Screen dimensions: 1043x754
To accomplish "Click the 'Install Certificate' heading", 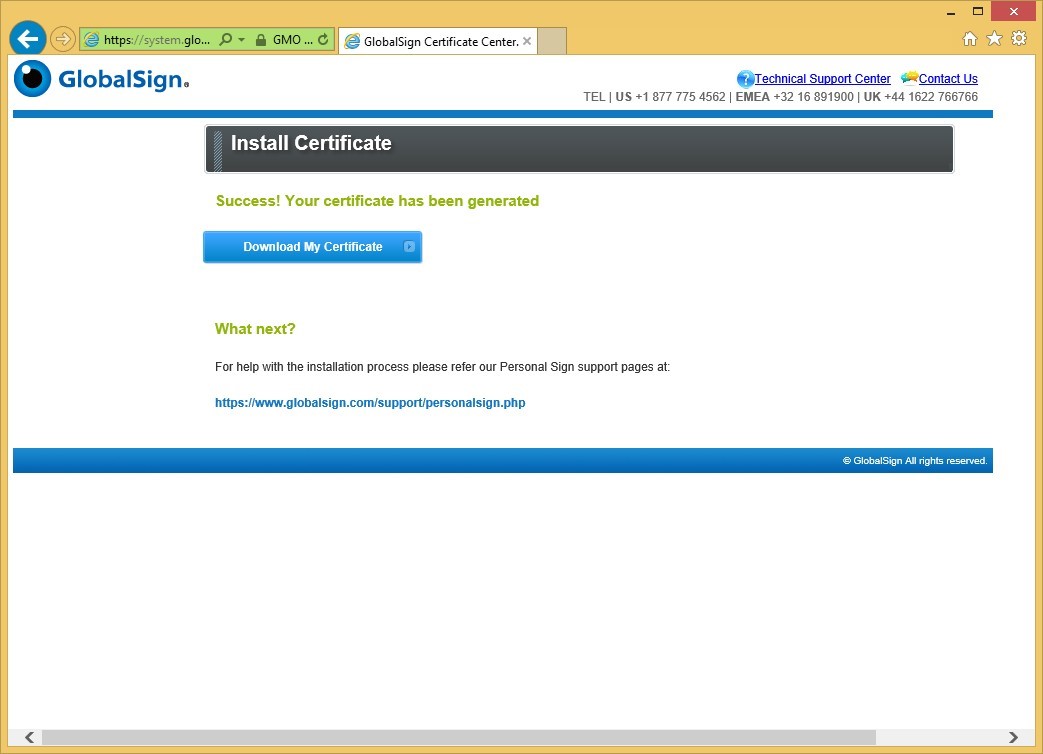I will click(x=311, y=143).
